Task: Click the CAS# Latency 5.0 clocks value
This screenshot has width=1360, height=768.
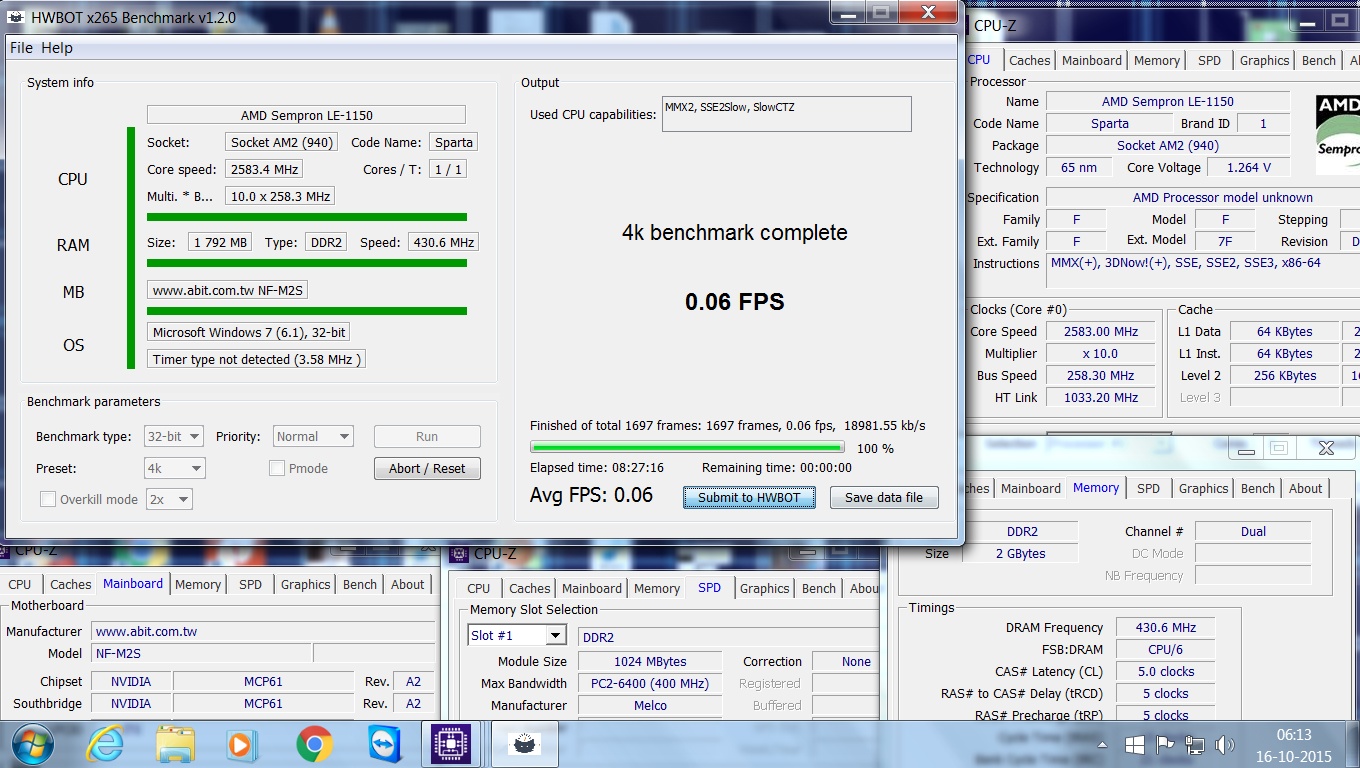Action: click(1165, 671)
